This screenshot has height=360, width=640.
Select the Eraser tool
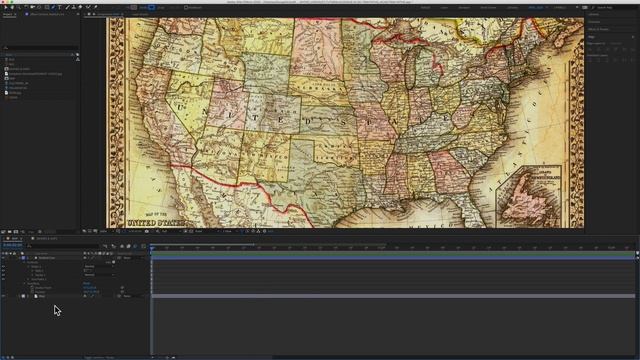click(80, 7)
